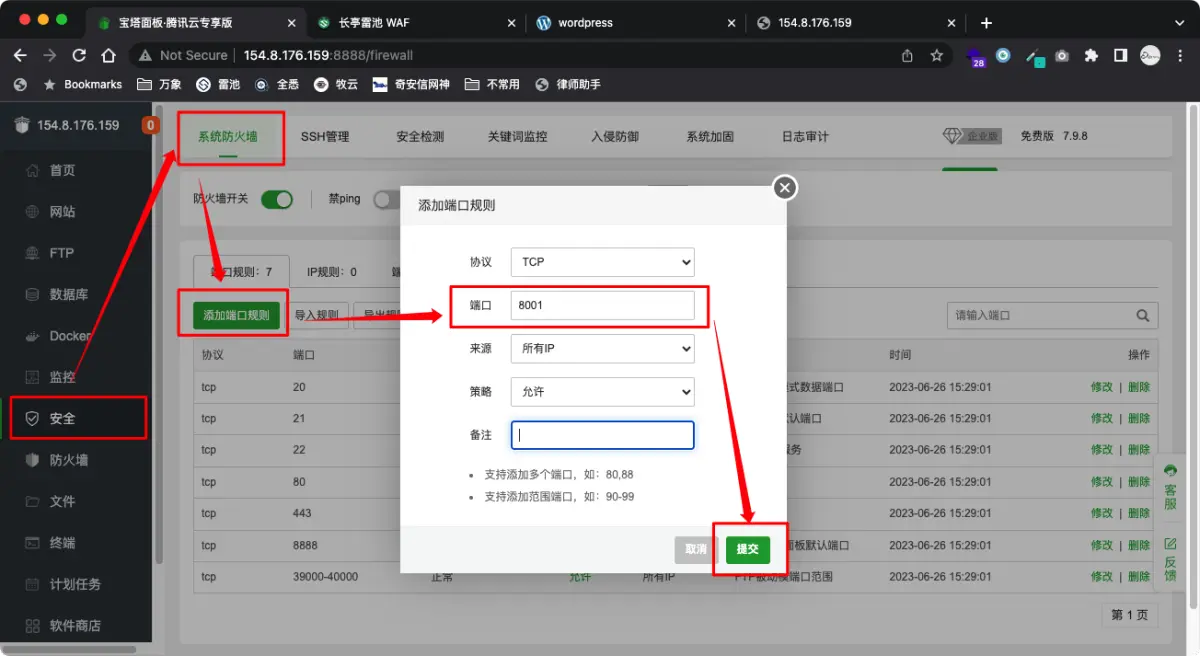Click the browser home icon

click(108, 56)
